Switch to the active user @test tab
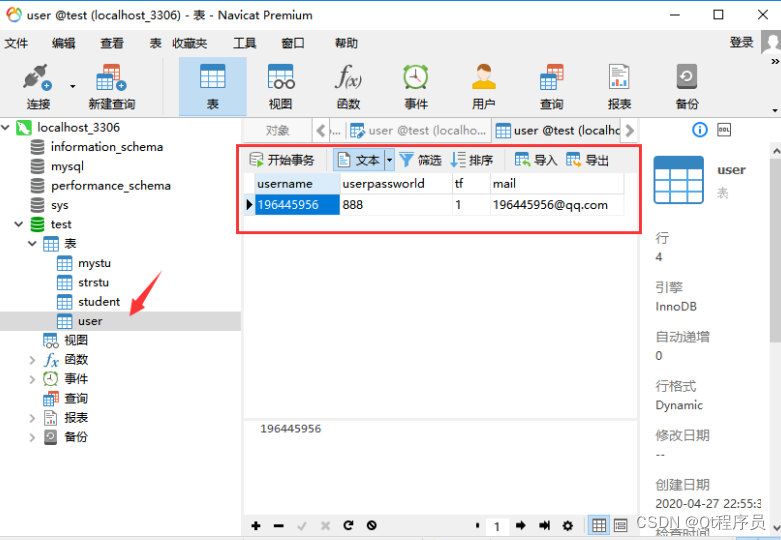Viewport: 781px width, 540px height. 557,131
